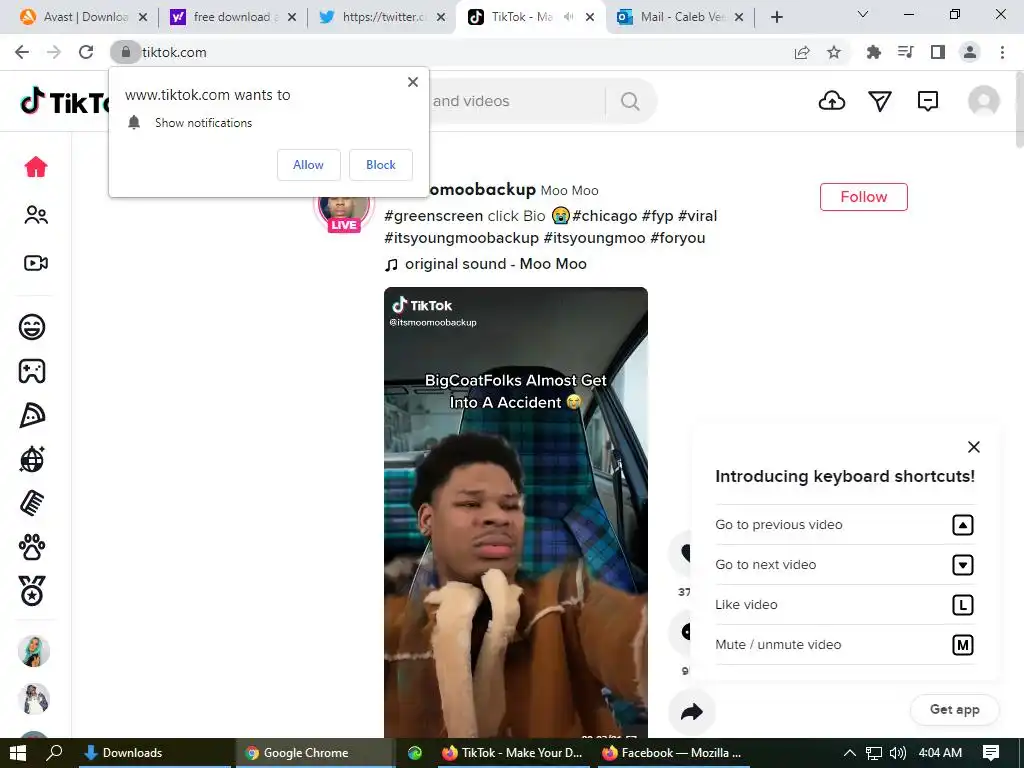The width and height of the screenshot is (1024, 768).
Task: Open the LIVE camera icon in sidebar
Action: (x=36, y=263)
